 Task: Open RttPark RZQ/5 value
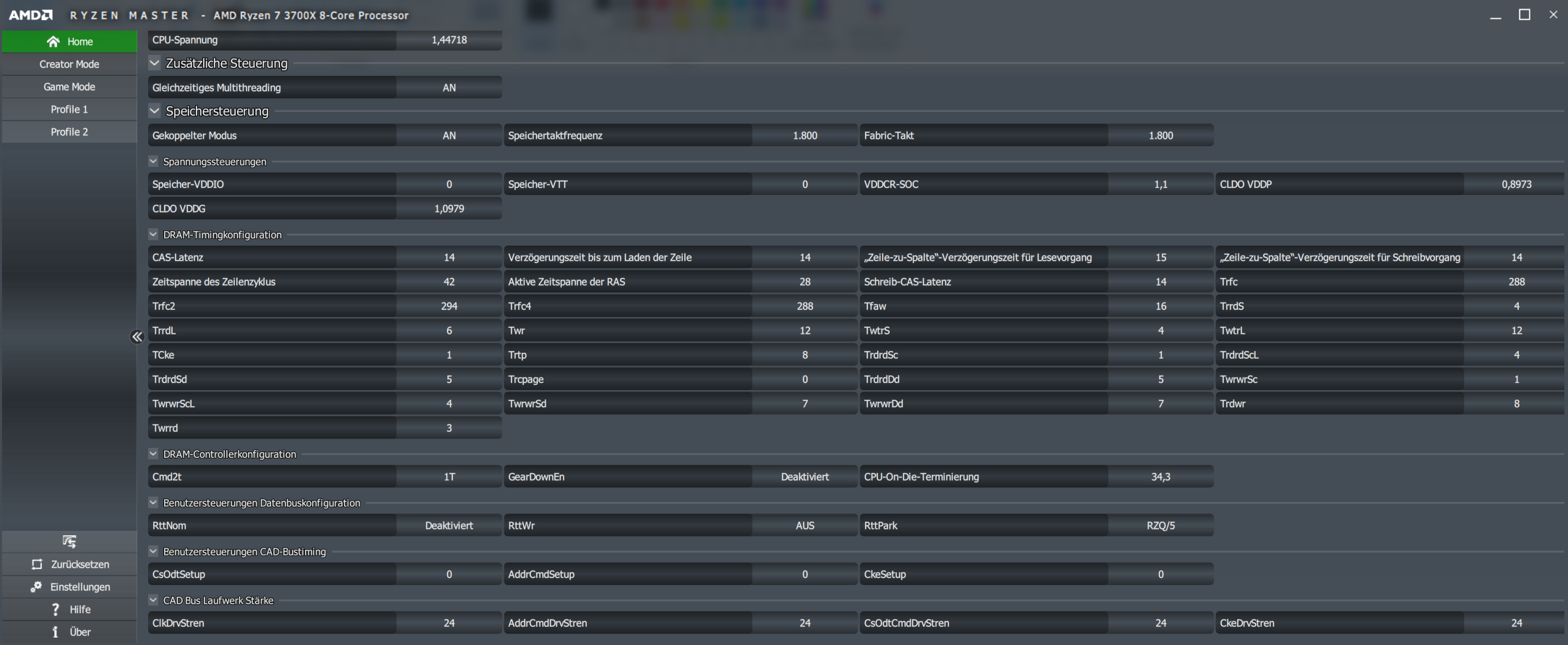[1160, 525]
